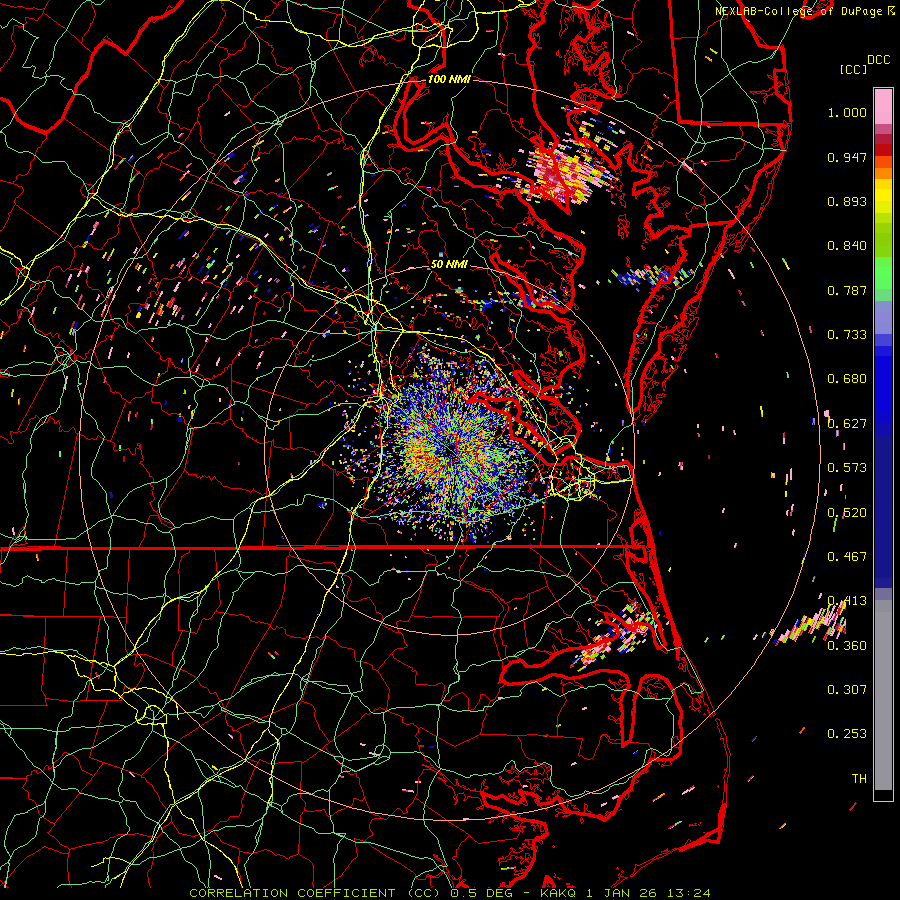The width and height of the screenshot is (900, 900).
Task: Select the [CC] units label above the scale
Action: point(853,69)
